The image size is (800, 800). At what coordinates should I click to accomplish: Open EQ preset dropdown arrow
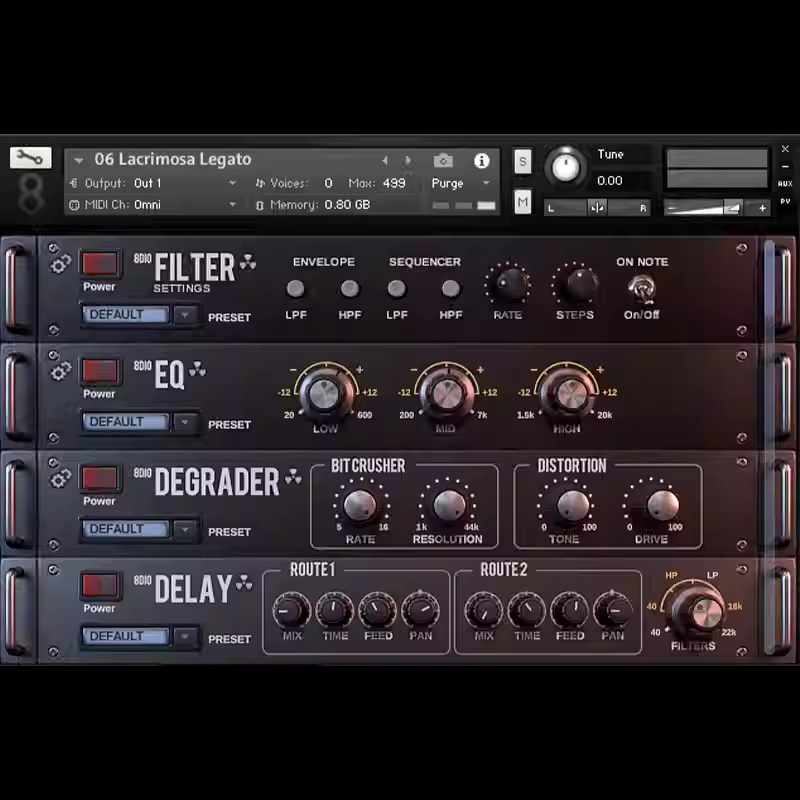click(x=185, y=421)
